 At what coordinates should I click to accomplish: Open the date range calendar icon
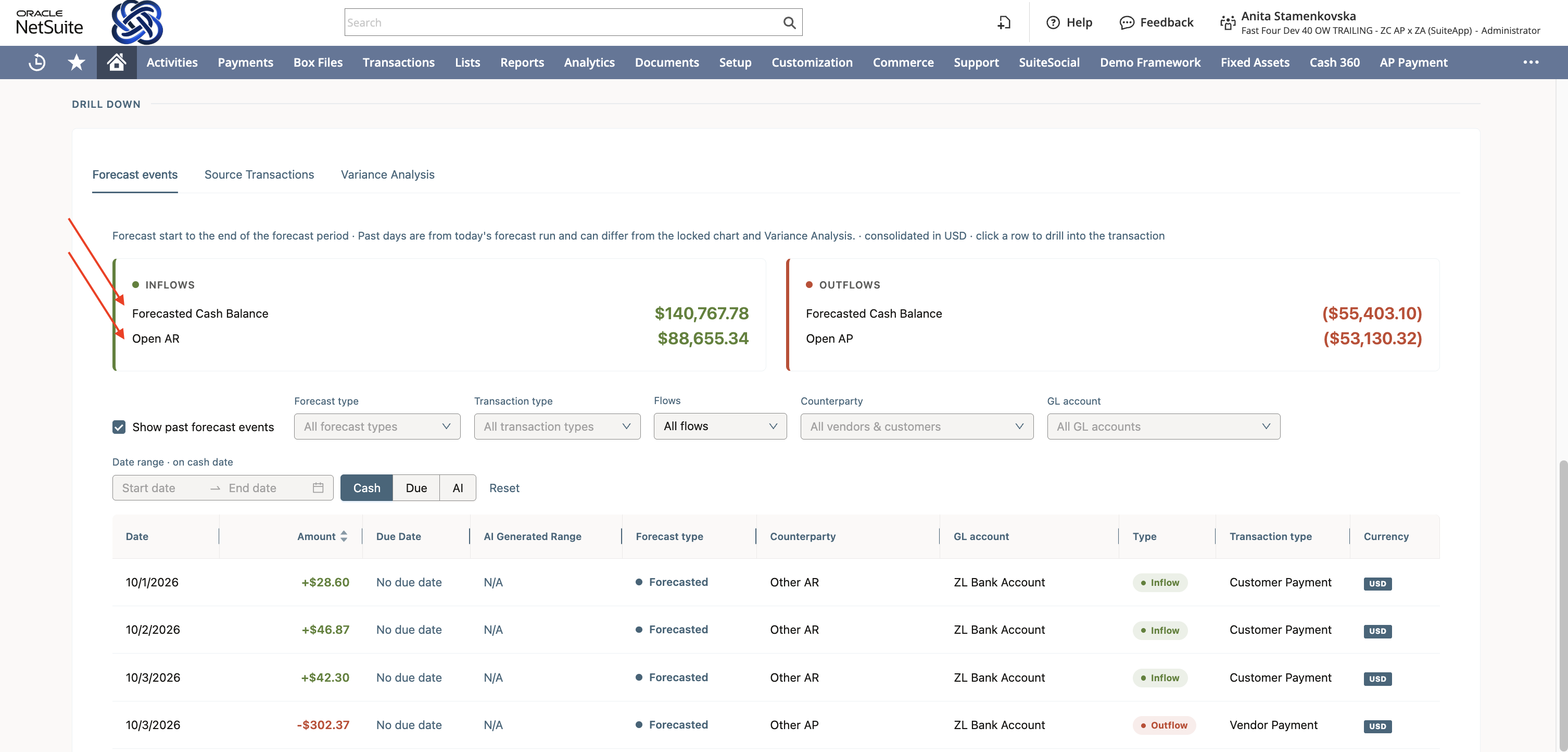tap(318, 488)
